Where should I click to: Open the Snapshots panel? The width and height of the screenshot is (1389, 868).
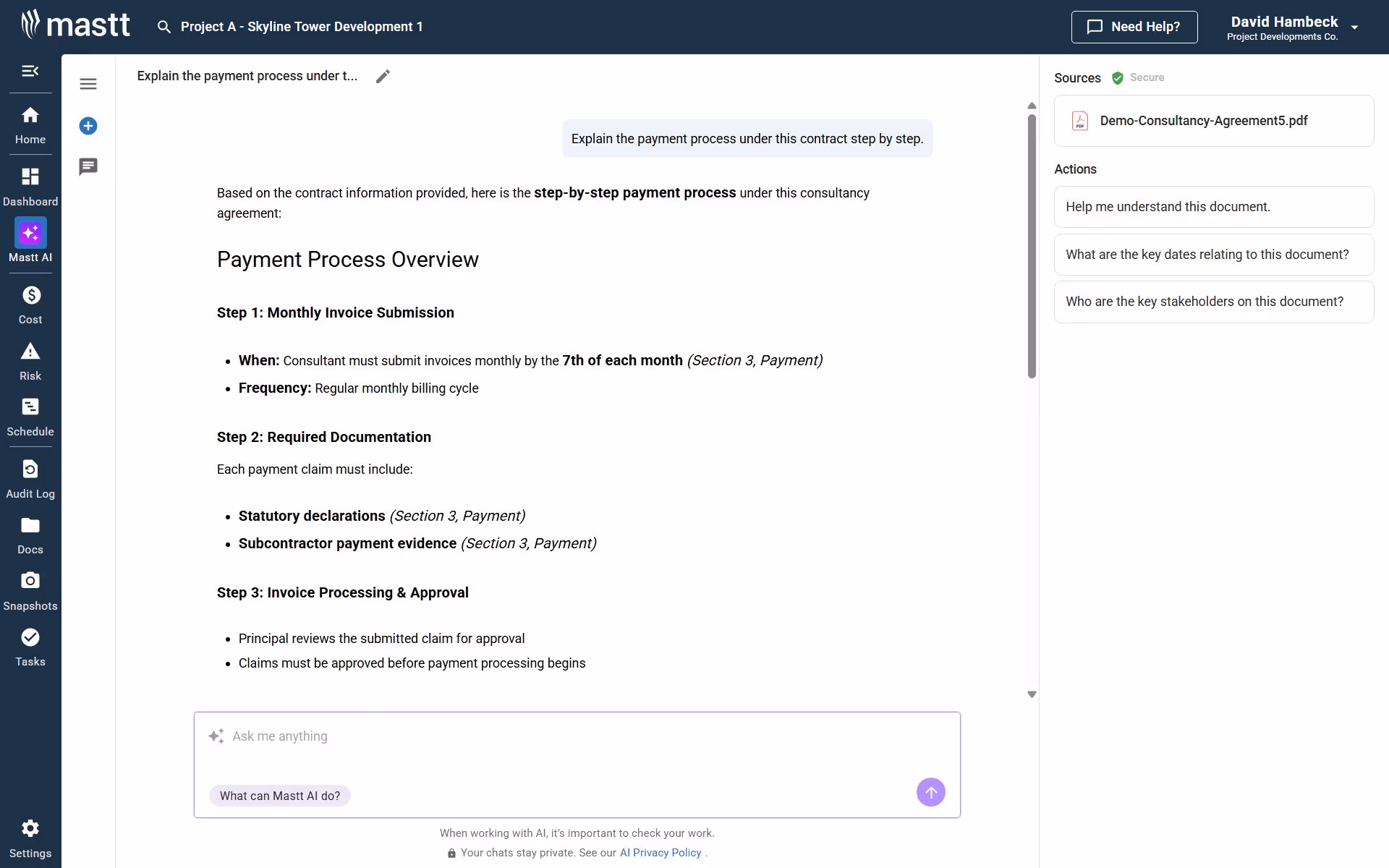click(x=30, y=589)
